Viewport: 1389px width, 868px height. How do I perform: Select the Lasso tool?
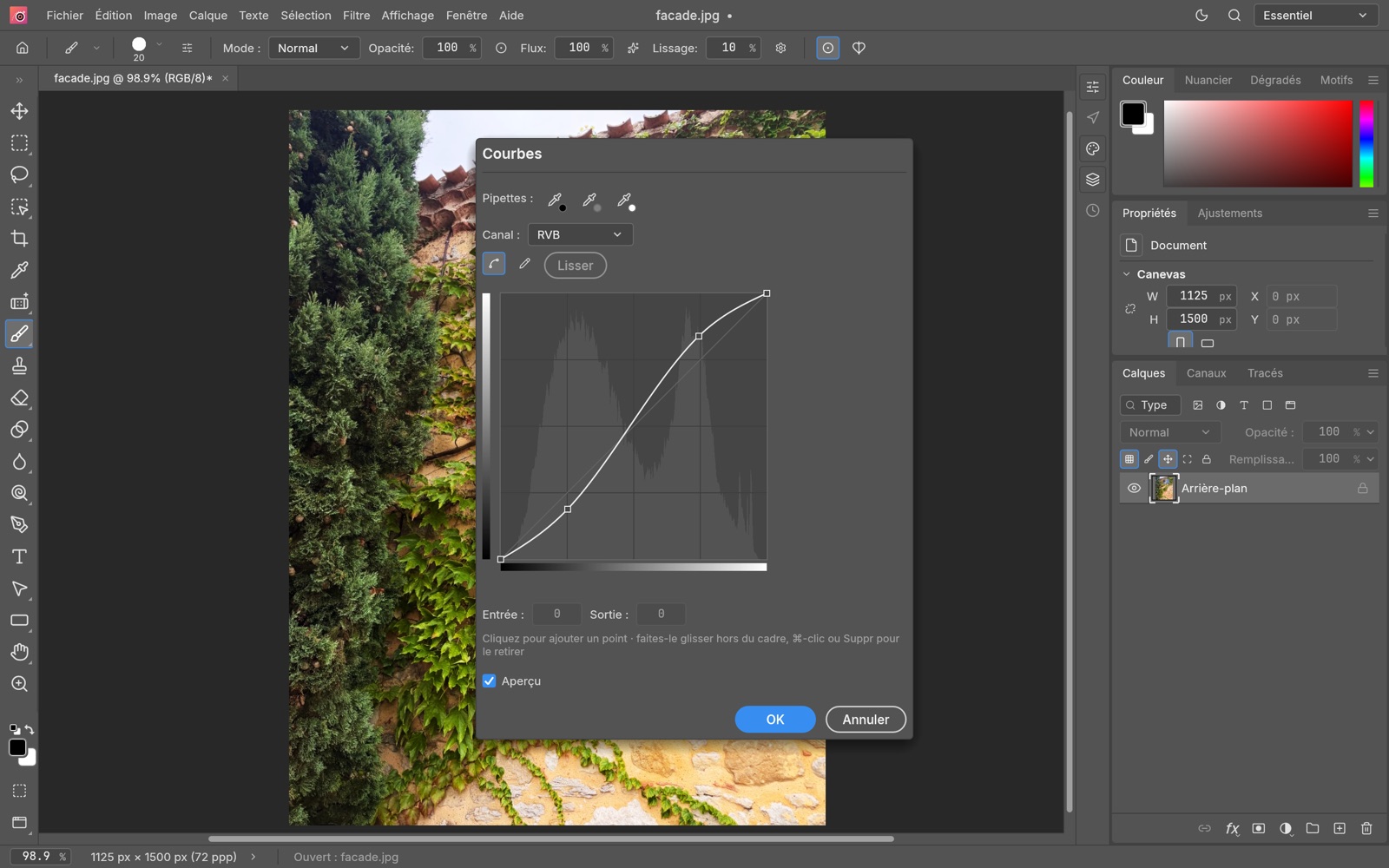pos(19,174)
